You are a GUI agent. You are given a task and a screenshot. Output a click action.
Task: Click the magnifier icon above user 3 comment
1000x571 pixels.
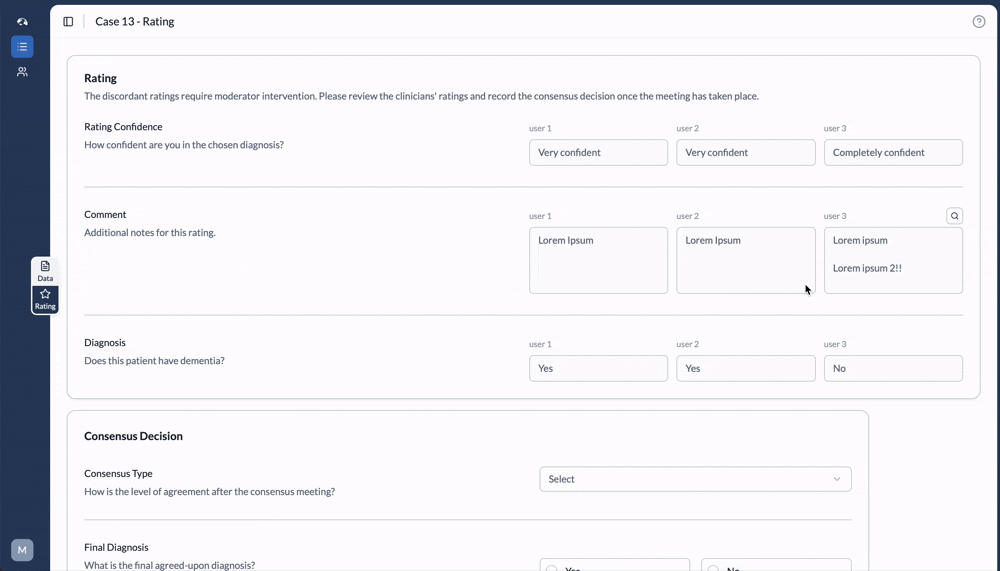point(955,216)
